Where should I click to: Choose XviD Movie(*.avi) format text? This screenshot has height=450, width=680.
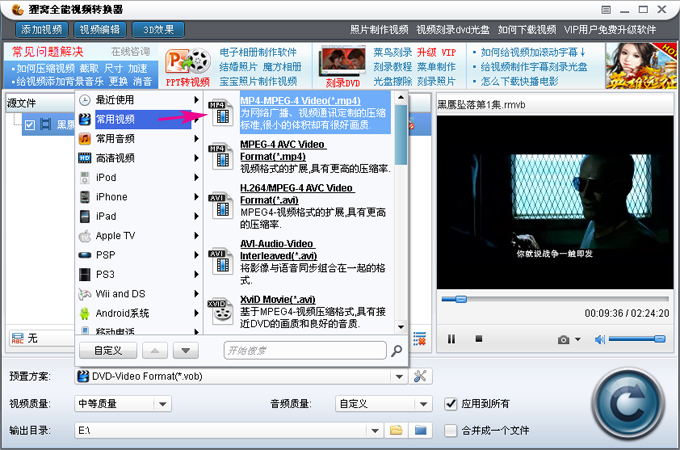278,300
